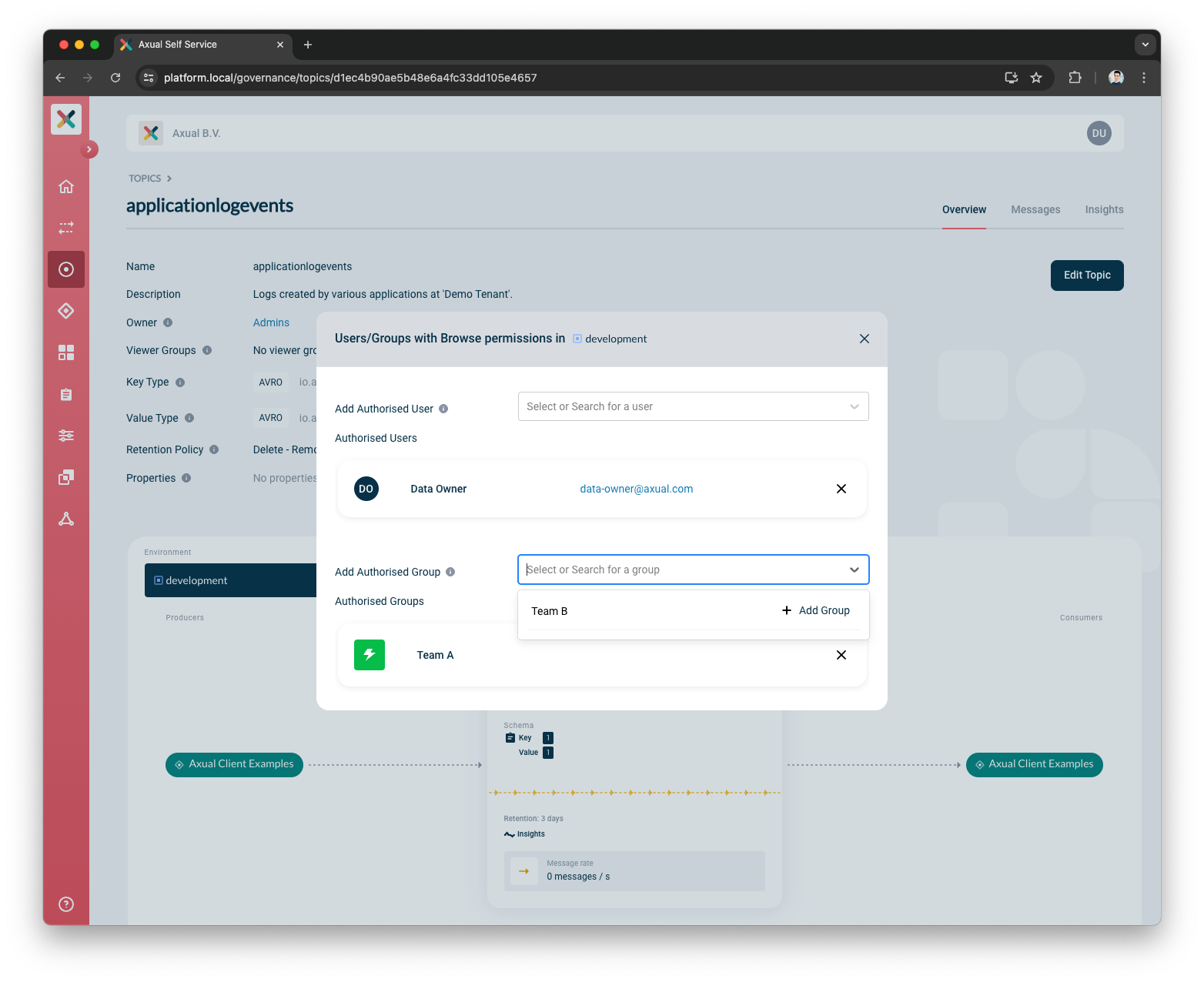
Task: Open the environments copy icon in sidebar
Action: [x=66, y=477]
